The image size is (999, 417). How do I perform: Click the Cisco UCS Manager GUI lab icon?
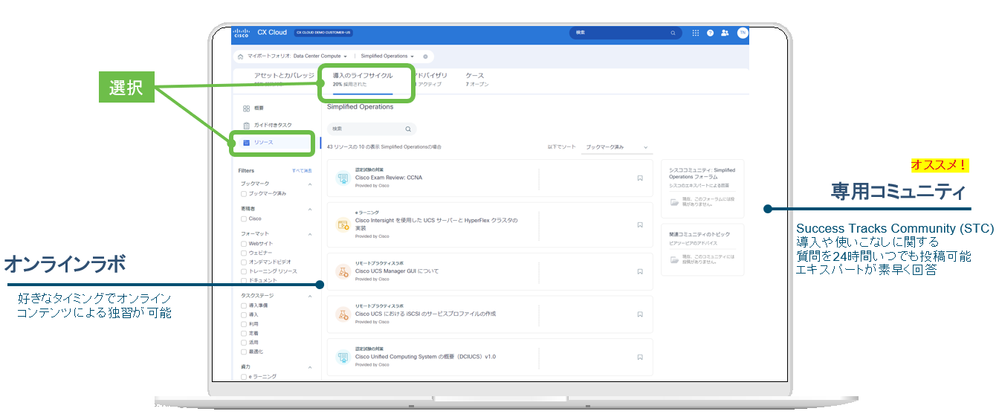[x=343, y=271]
